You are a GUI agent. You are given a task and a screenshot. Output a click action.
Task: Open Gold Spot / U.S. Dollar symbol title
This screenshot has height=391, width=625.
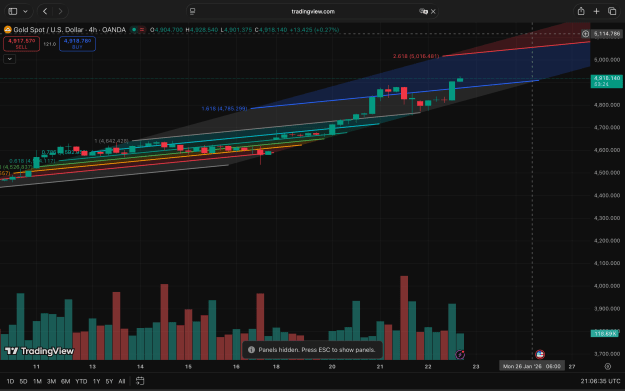point(70,29)
